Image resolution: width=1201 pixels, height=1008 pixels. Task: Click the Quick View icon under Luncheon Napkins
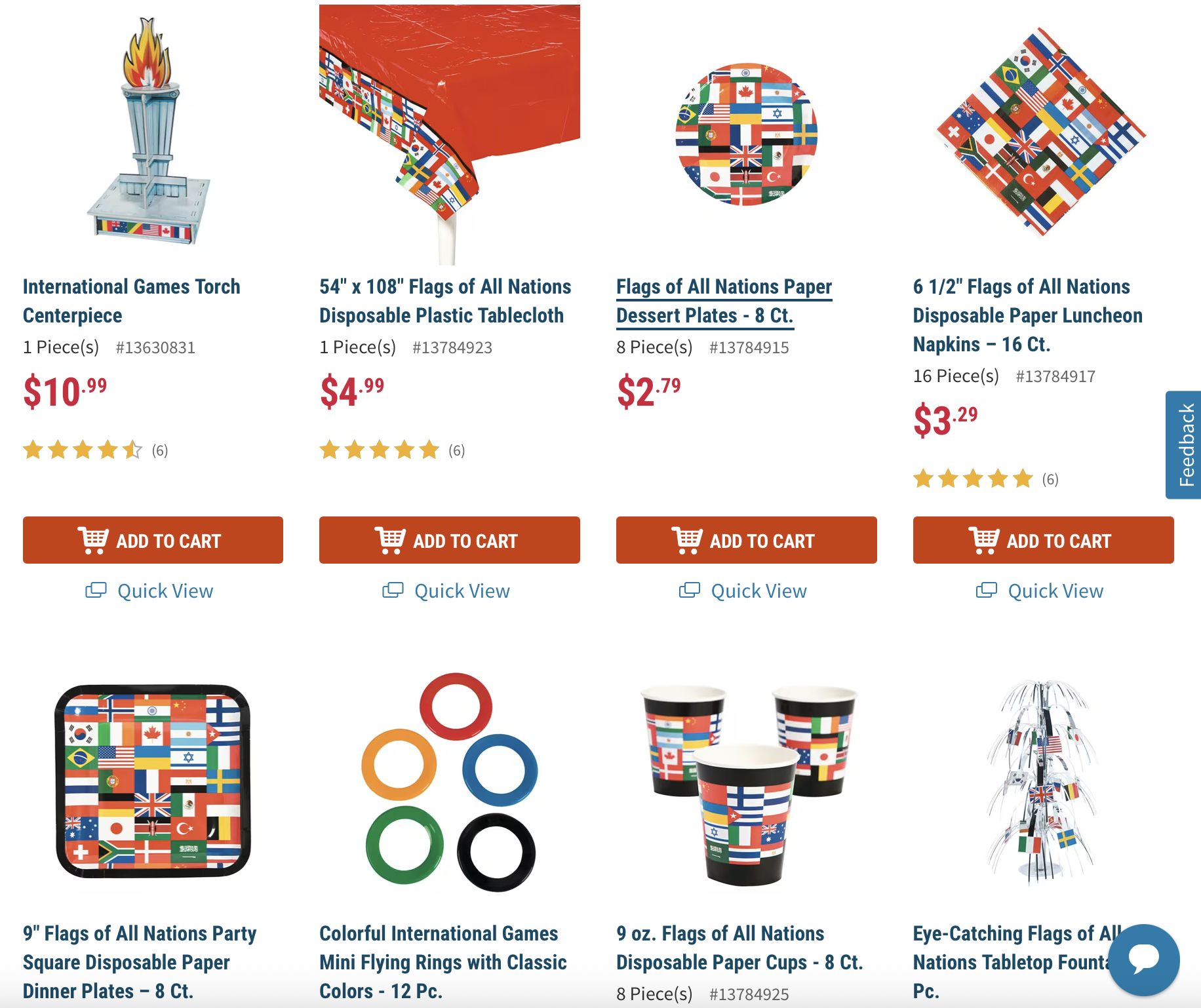tap(987, 591)
